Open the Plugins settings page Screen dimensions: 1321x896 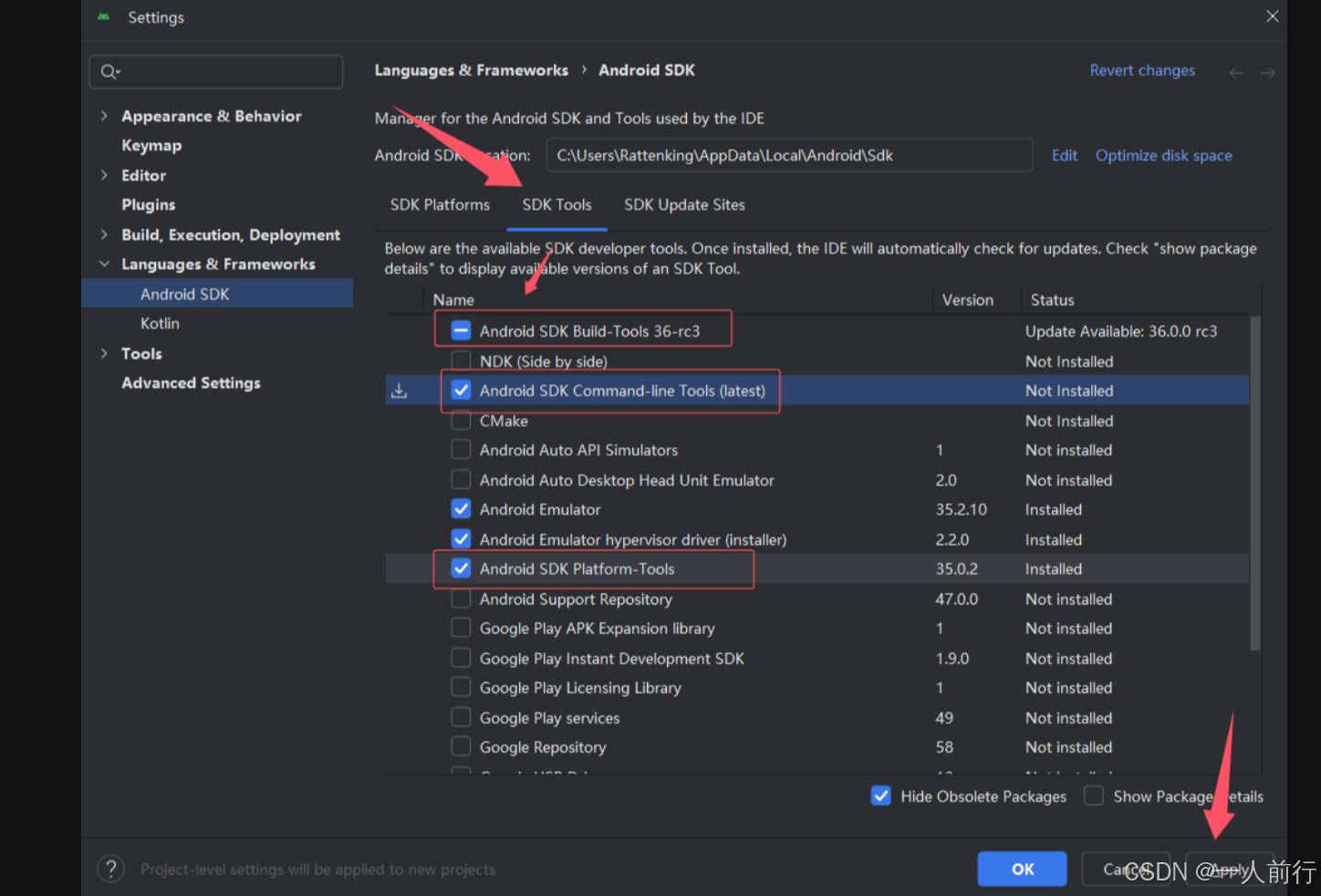(148, 204)
